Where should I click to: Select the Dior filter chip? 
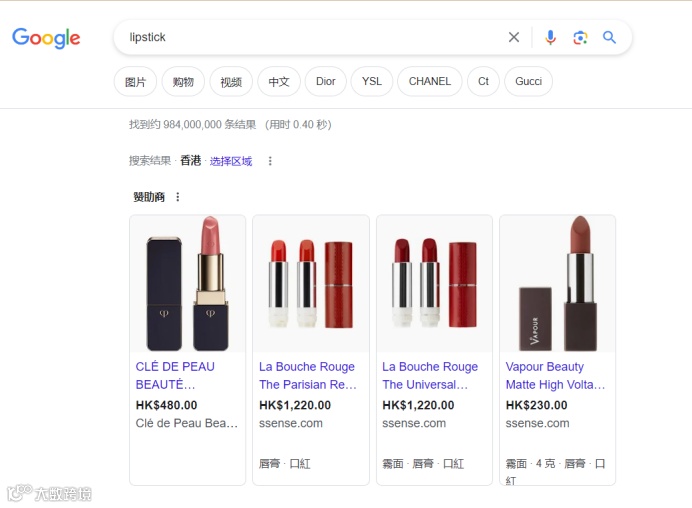point(326,81)
